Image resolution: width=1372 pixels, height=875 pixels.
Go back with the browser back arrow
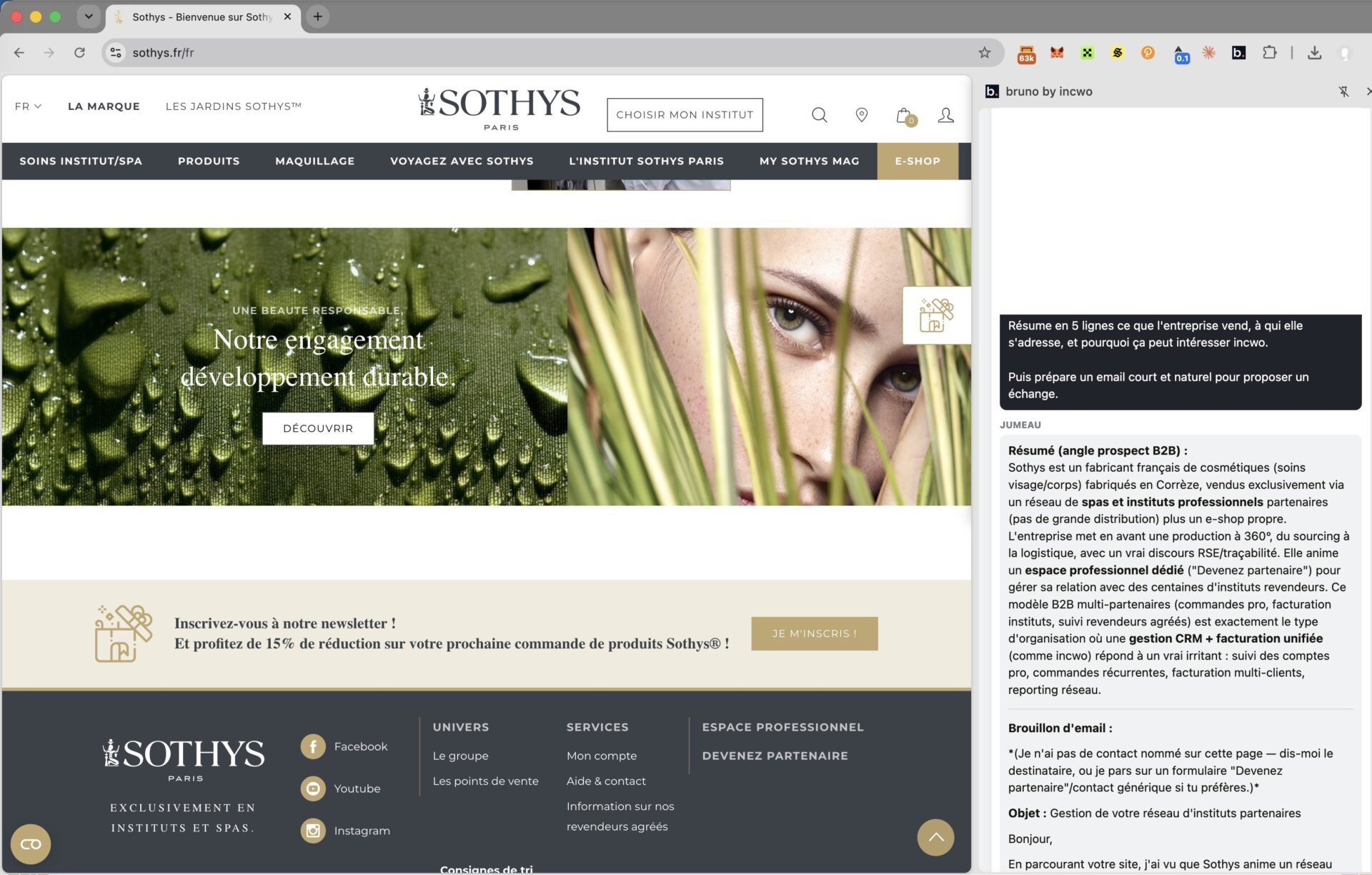[19, 52]
